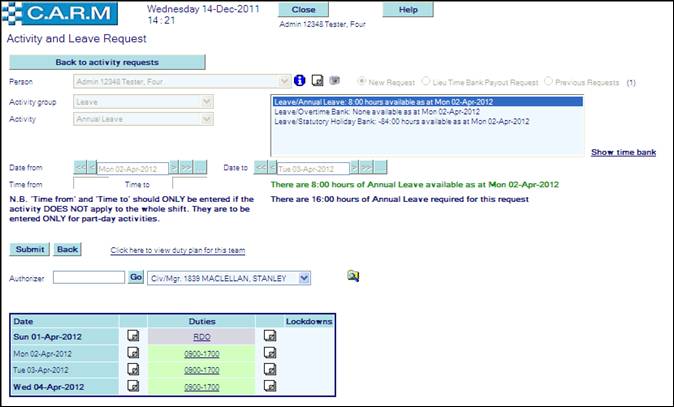
Task: Click the blue info icon beside Person
Action: (x=299, y=80)
